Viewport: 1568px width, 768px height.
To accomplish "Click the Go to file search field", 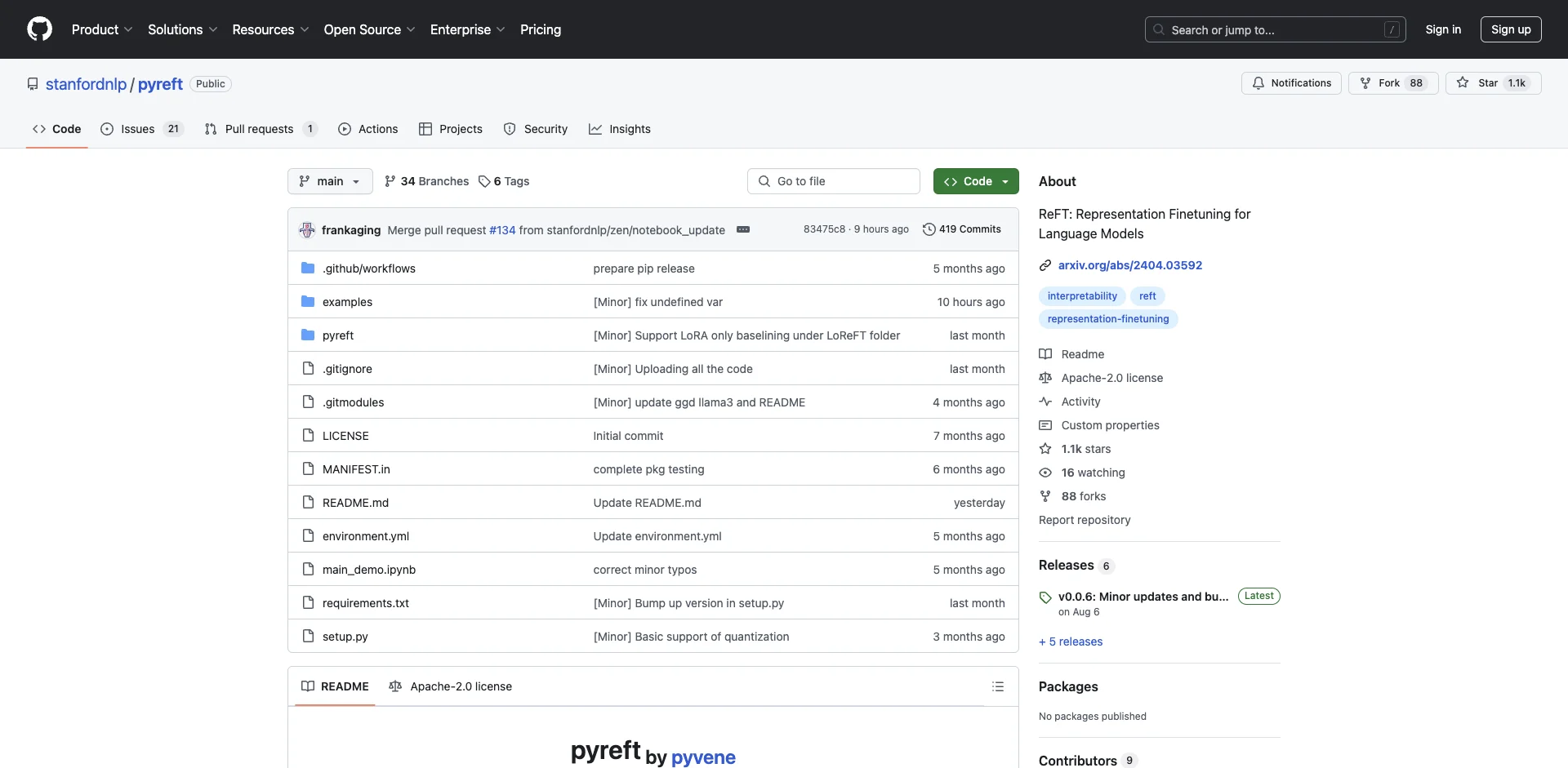I will point(834,181).
